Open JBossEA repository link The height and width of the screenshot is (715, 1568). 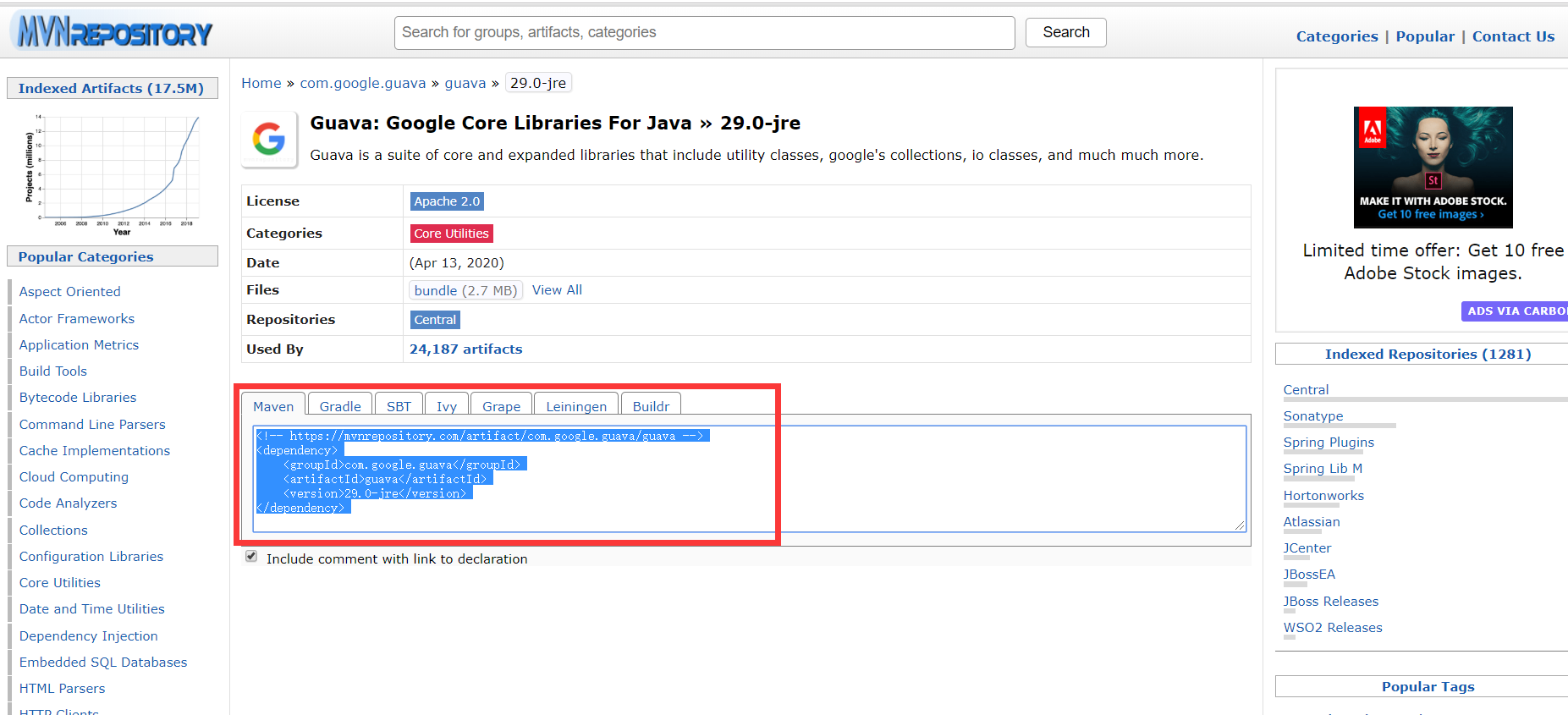pyautogui.click(x=1309, y=575)
